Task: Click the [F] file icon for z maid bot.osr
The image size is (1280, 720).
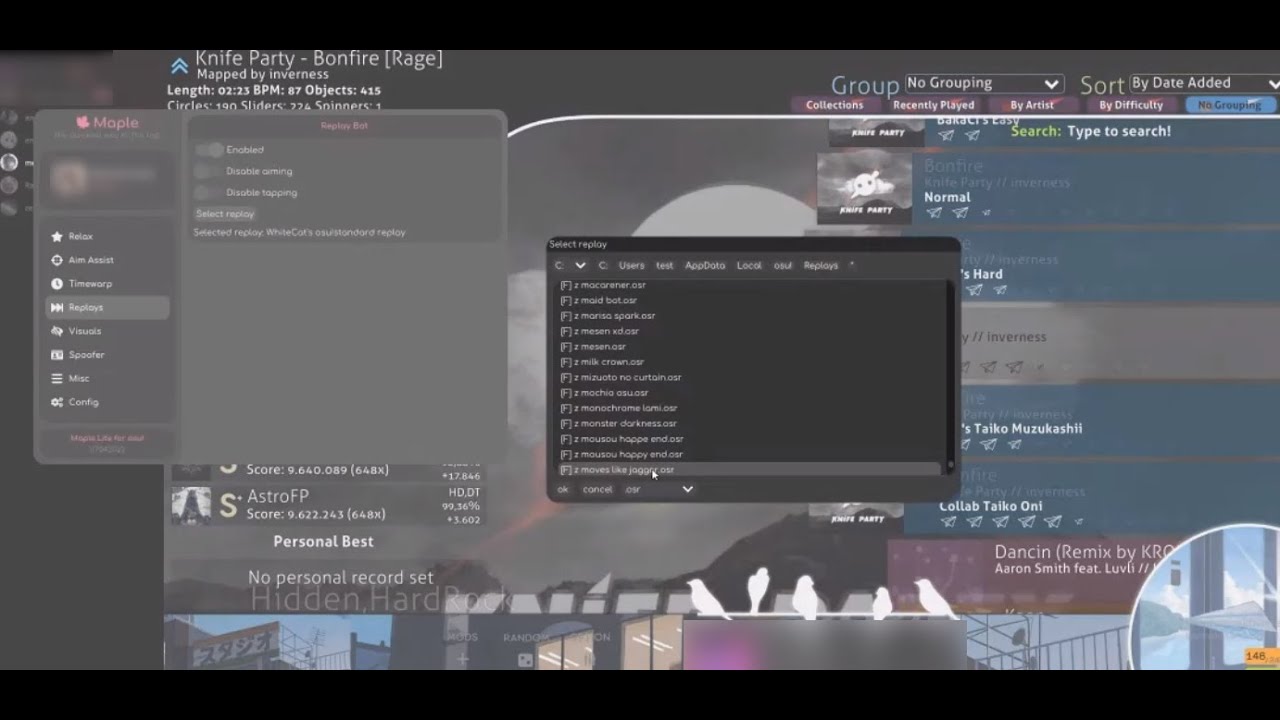Action: (x=566, y=300)
